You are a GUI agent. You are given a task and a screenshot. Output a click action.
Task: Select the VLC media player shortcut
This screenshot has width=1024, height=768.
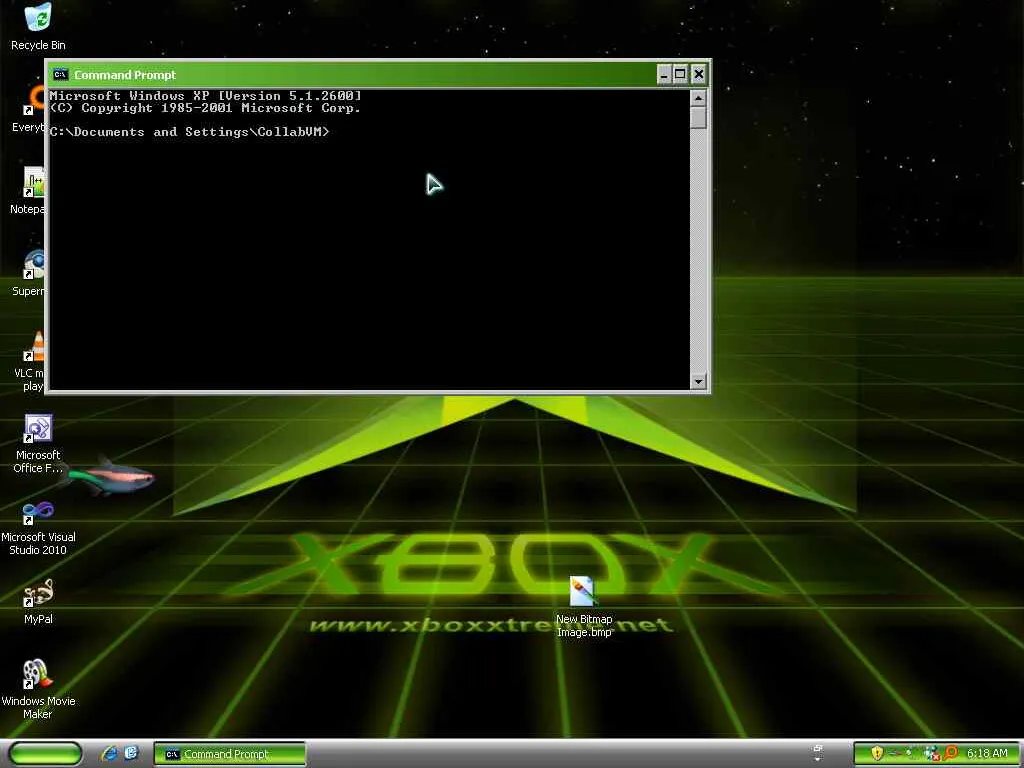pyautogui.click(x=29, y=361)
